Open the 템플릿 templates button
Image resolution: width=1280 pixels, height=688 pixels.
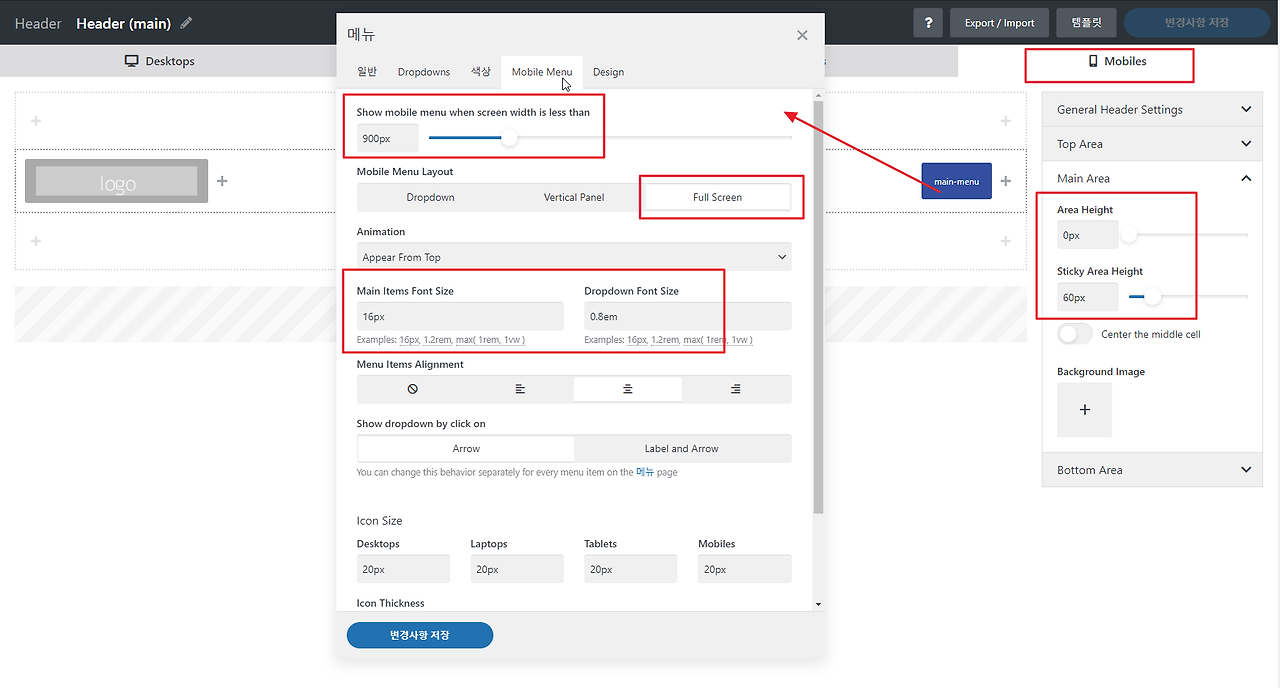tap(1086, 23)
